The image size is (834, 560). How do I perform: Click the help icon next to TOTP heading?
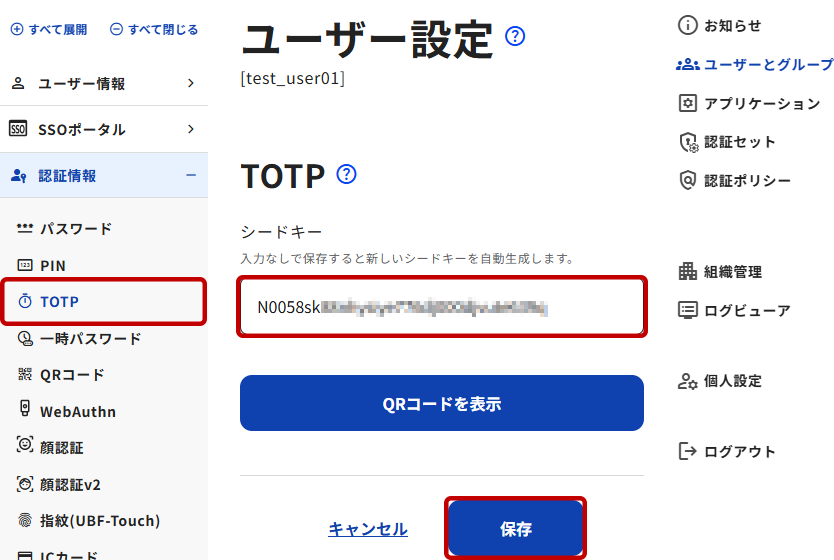347,175
